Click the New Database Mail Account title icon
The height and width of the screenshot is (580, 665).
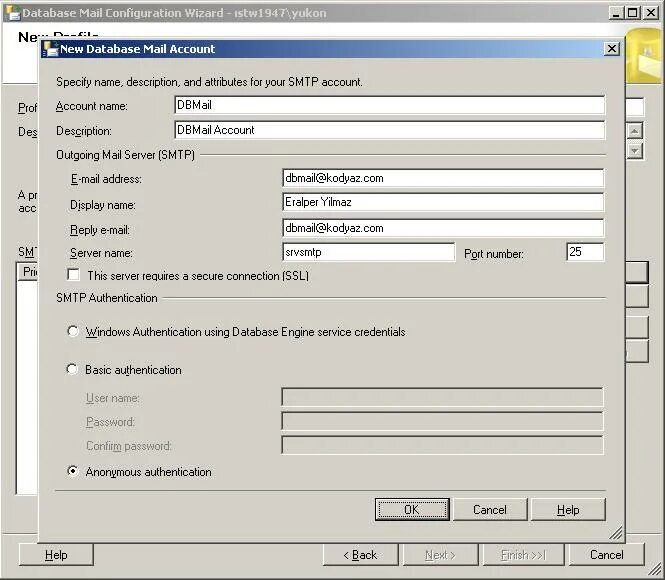(50, 49)
